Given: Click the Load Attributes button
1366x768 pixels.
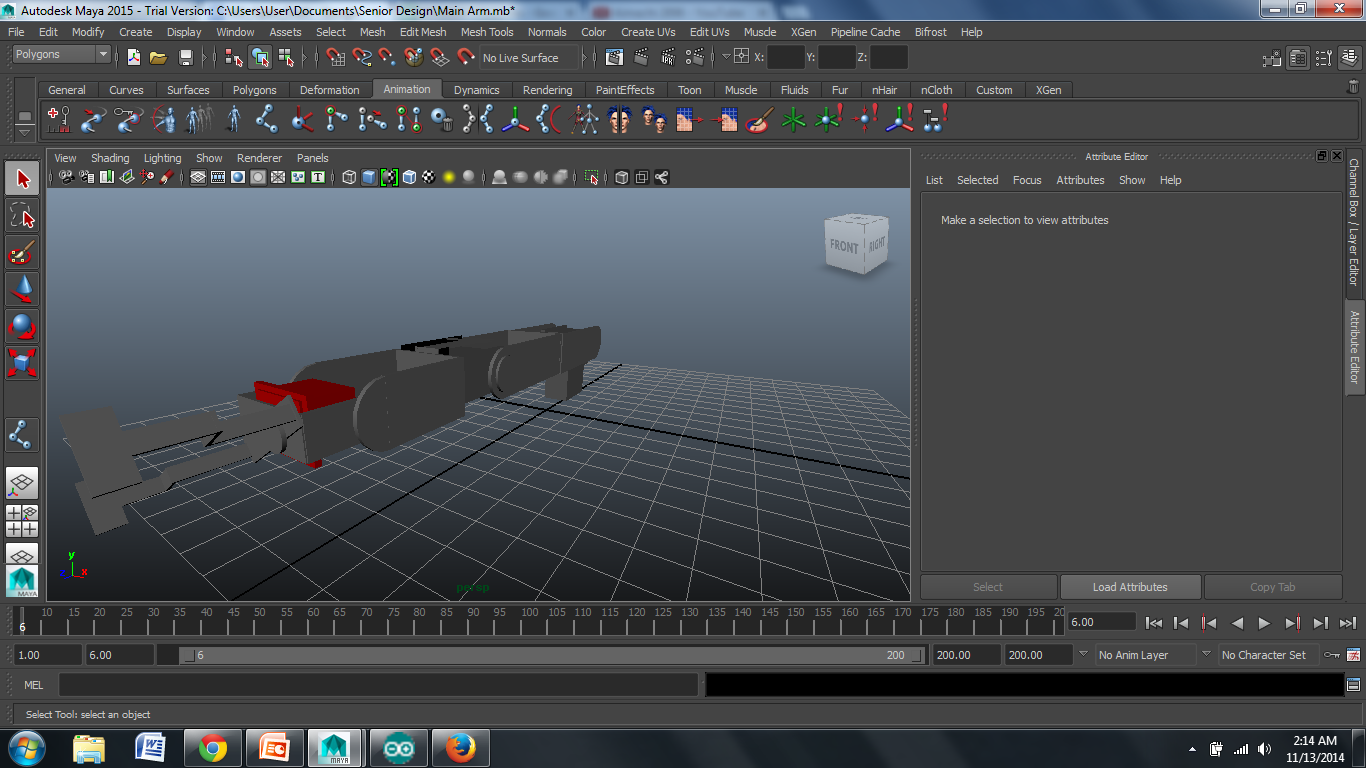Looking at the screenshot, I should point(1129,587).
